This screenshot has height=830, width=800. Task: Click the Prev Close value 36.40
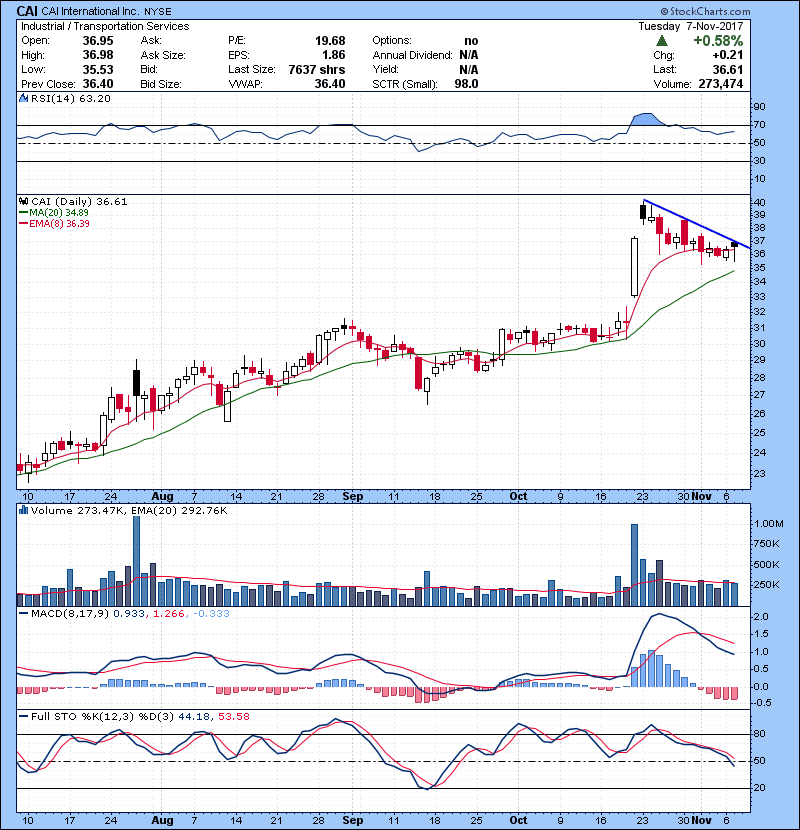click(x=98, y=84)
